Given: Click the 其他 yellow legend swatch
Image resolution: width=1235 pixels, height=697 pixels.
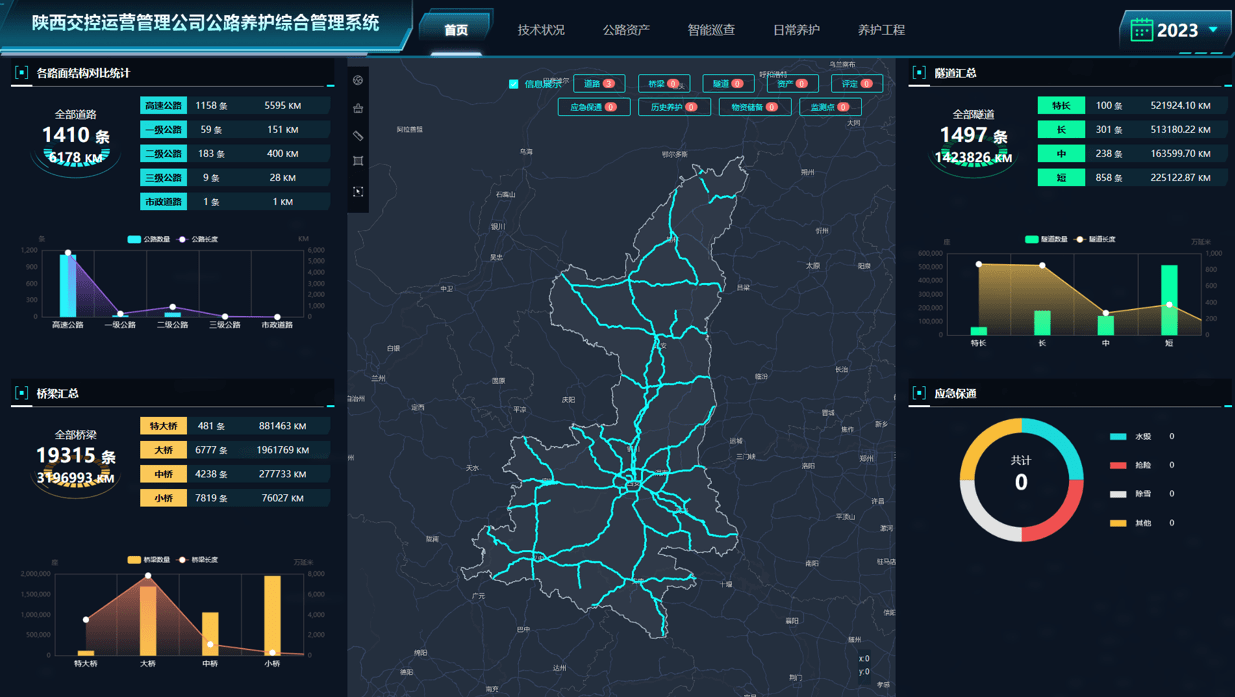Looking at the screenshot, I should (1118, 523).
